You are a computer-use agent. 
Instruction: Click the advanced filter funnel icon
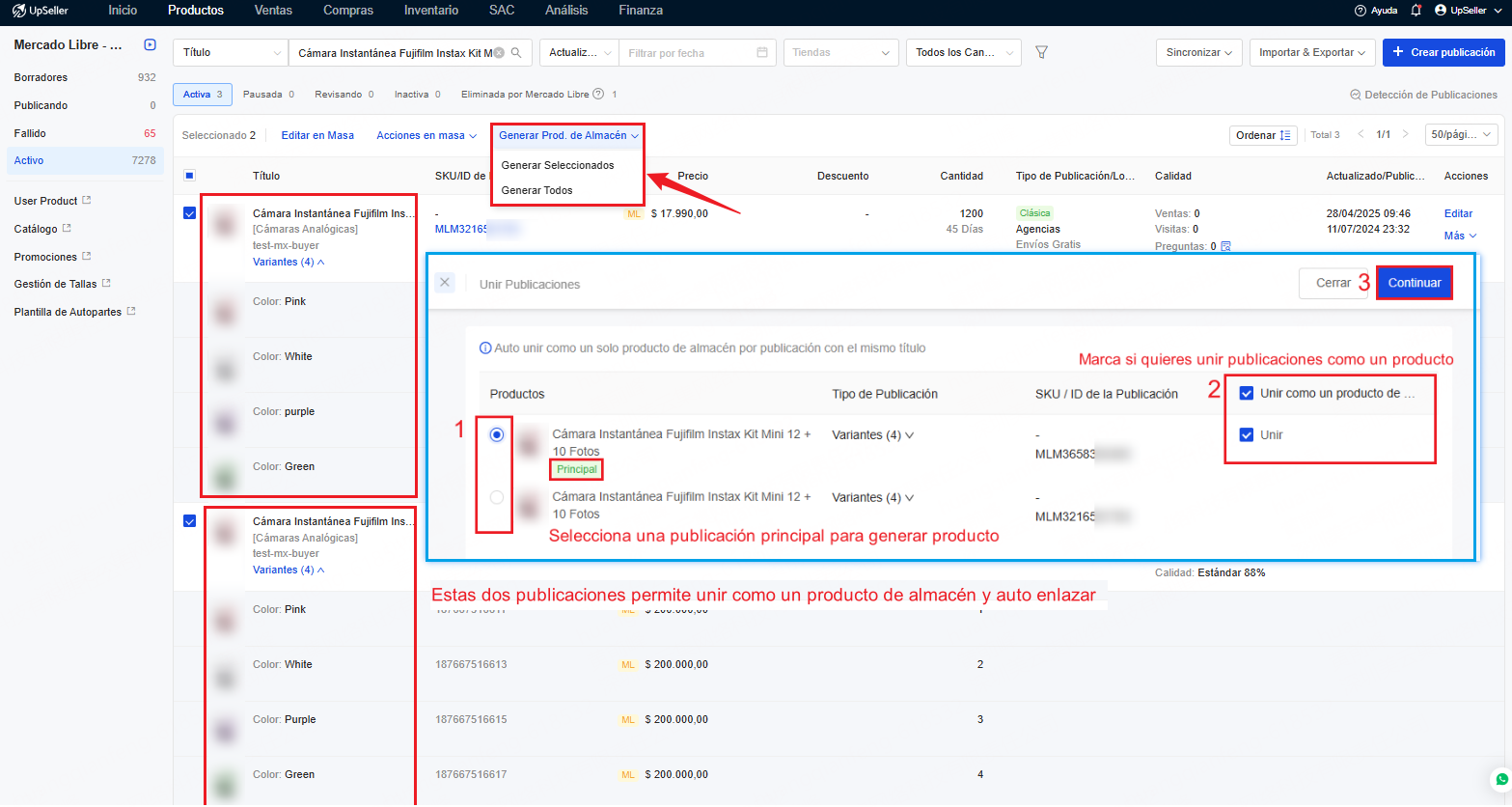point(1041,53)
